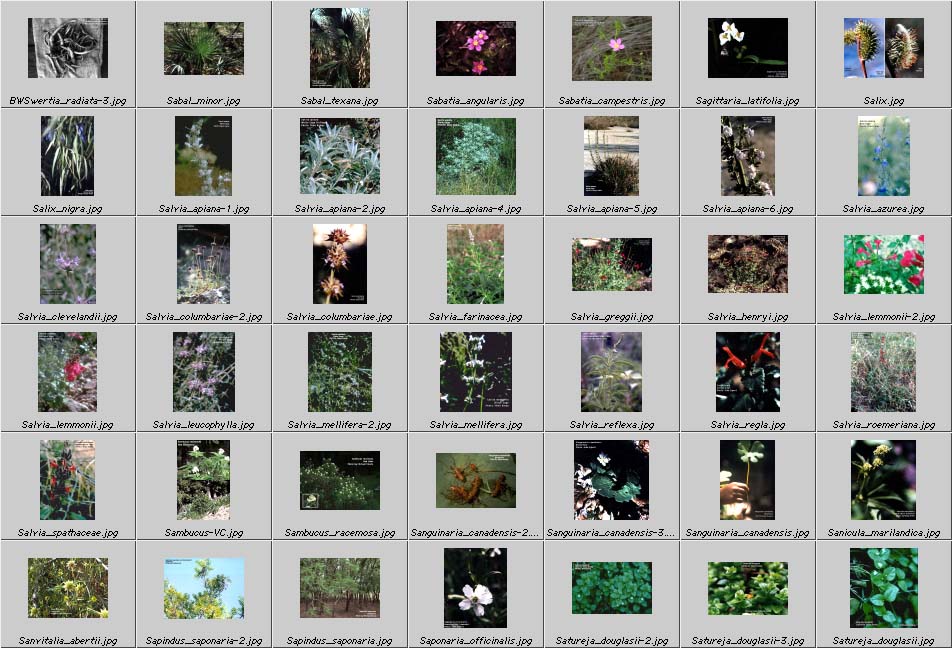Click the Salvia_apiana-2.jpg thumbnail
The image size is (952, 648).
339,156
